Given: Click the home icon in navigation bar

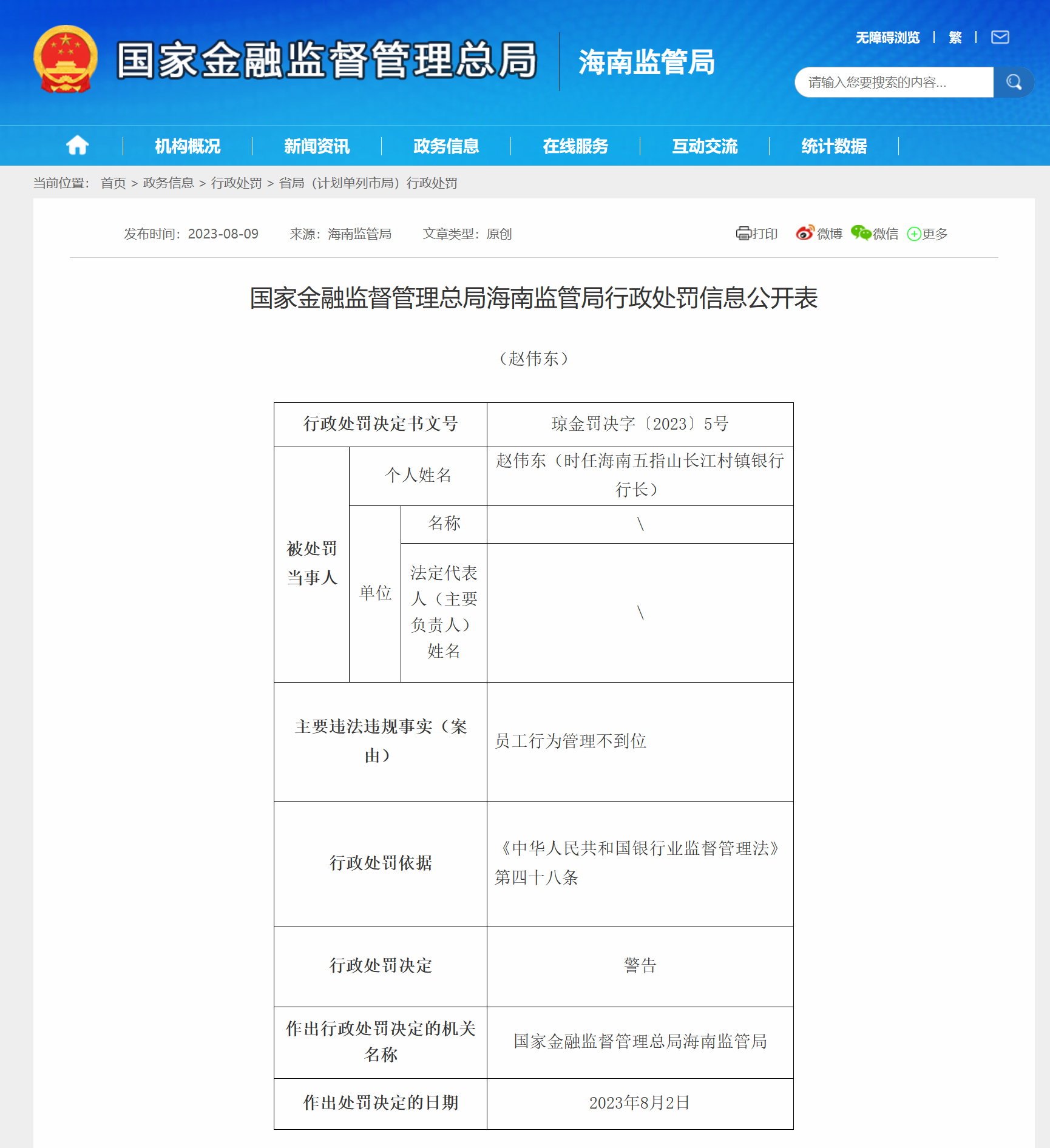Looking at the screenshot, I should click(78, 146).
